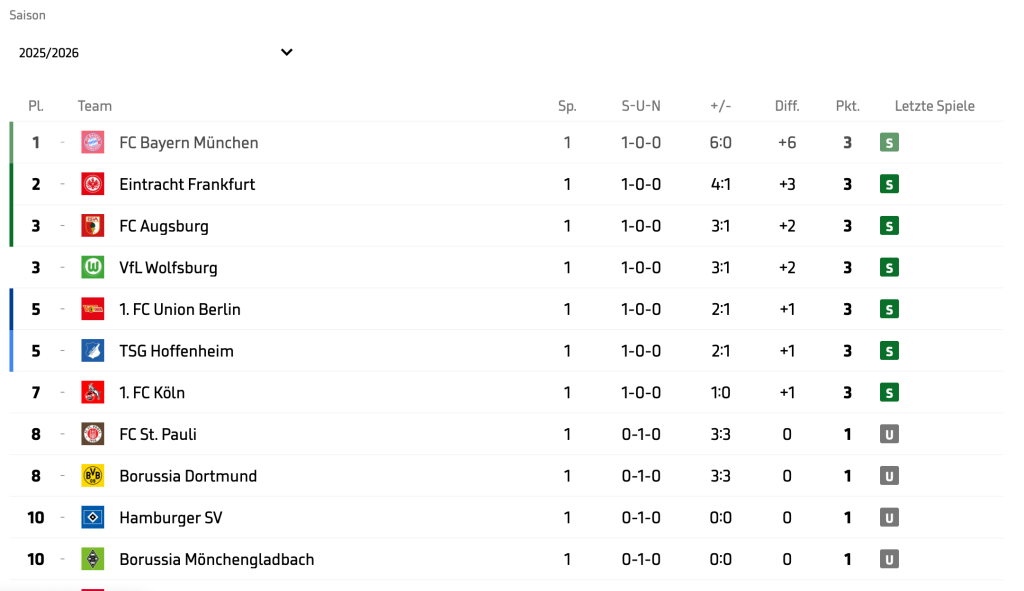Click the Borussia Mönchengladbach crest

tap(93, 560)
